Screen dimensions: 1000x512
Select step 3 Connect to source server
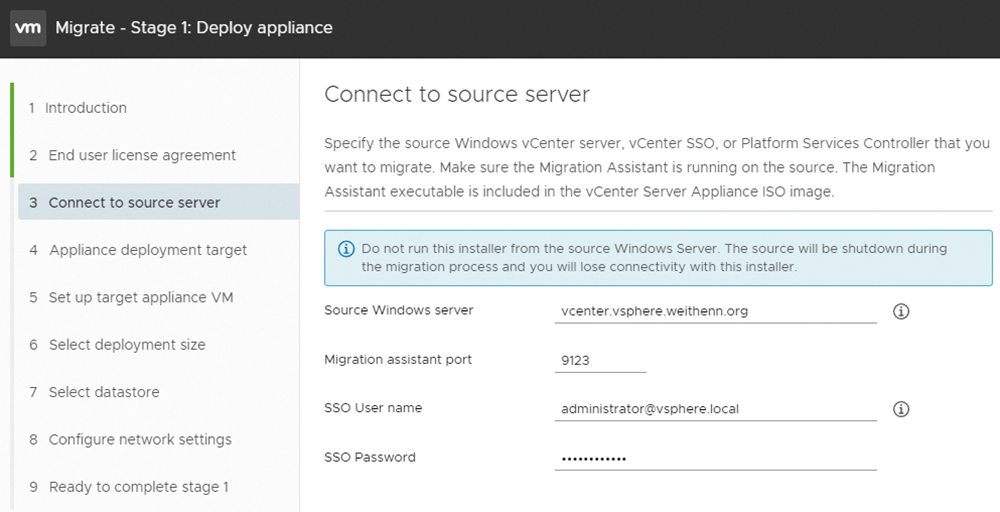tap(158, 202)
